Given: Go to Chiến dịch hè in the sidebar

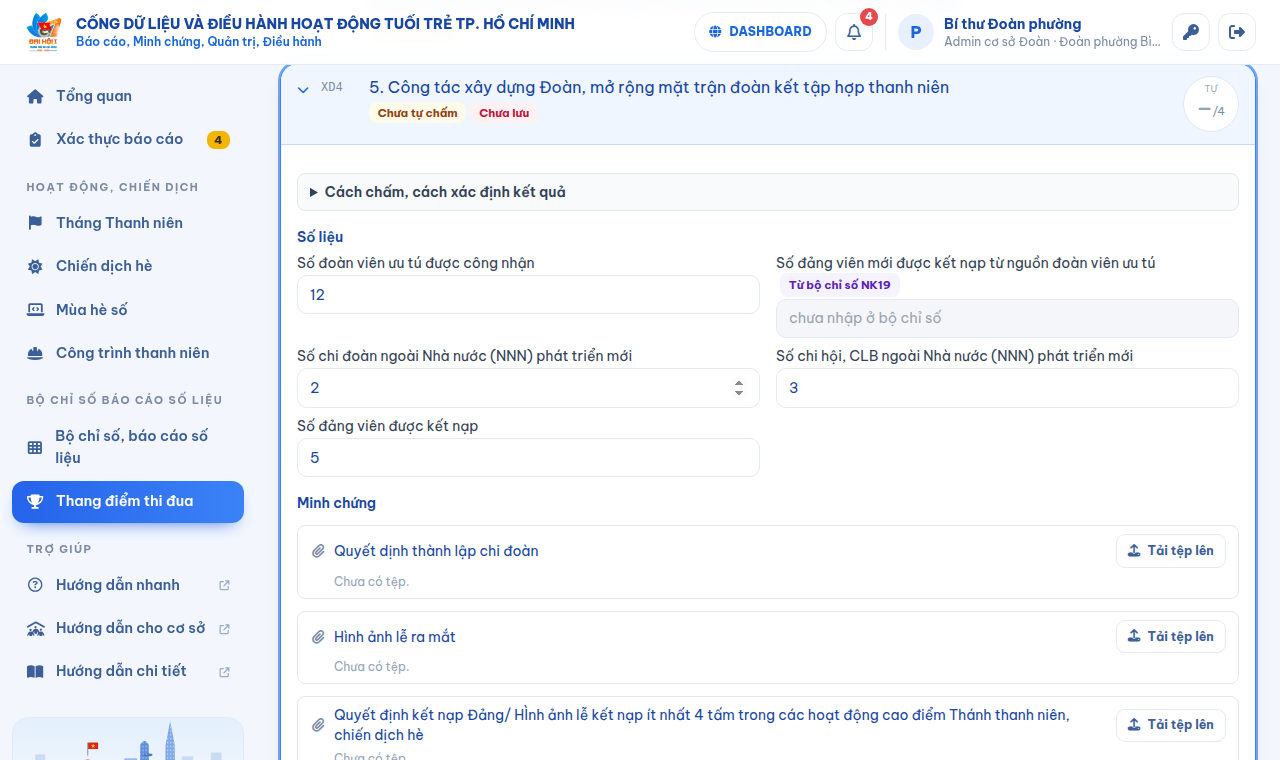Looking at the screenshot, I should point(128,266).
